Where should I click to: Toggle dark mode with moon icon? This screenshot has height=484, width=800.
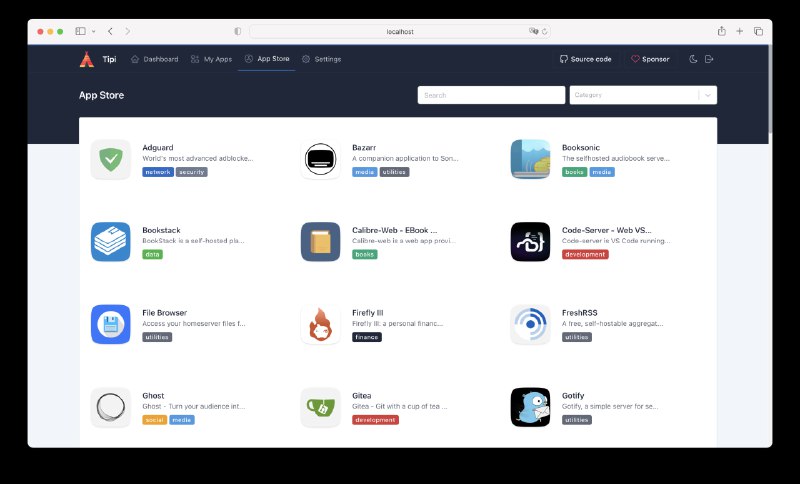pyautogui.click(x=694, y=59)
